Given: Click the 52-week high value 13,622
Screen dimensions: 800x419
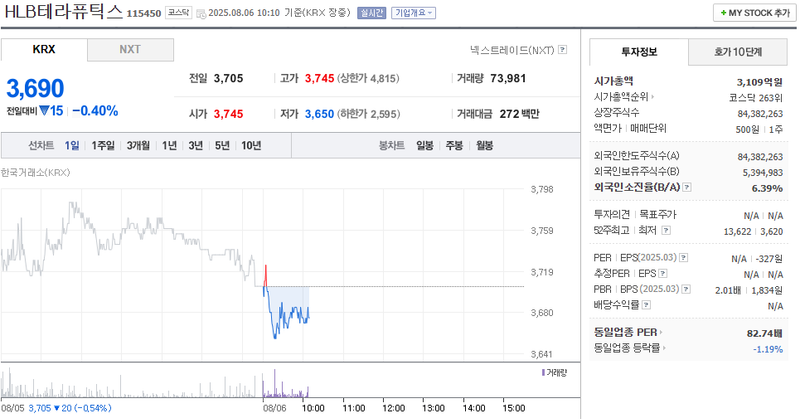Looking at the screenshot, I should pyautogui.click(x=737, y=232).
